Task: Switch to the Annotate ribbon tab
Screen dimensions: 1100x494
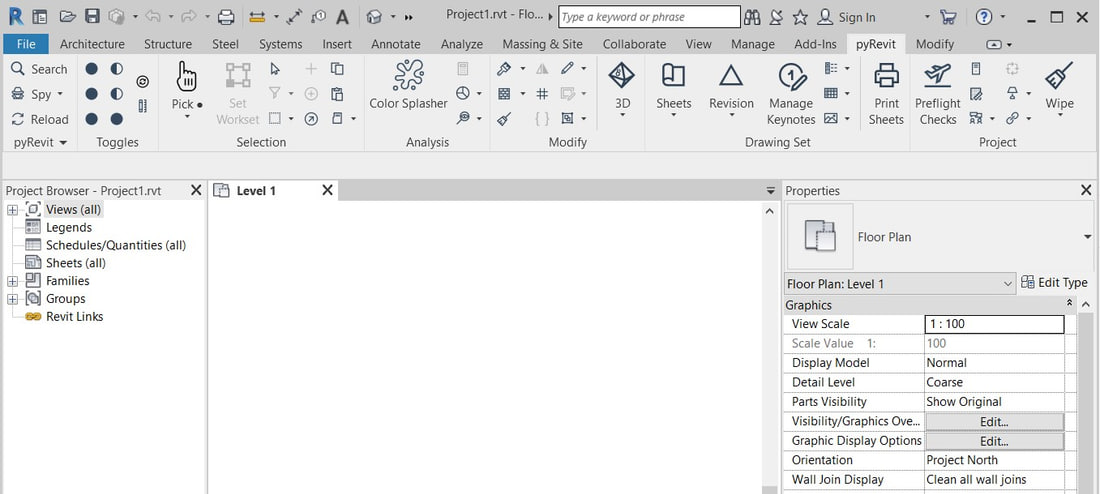Action: click(x=396, y=44)
